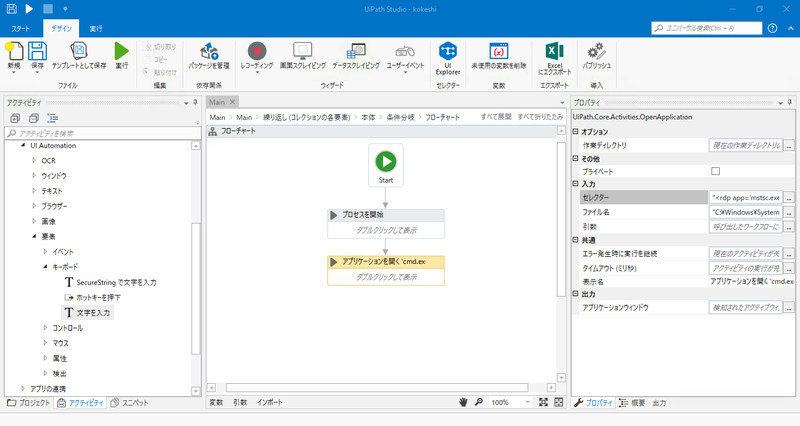
Task: Click the ellipsis button for セレクター
Action: pyautogui.click(x=789, y=197)
